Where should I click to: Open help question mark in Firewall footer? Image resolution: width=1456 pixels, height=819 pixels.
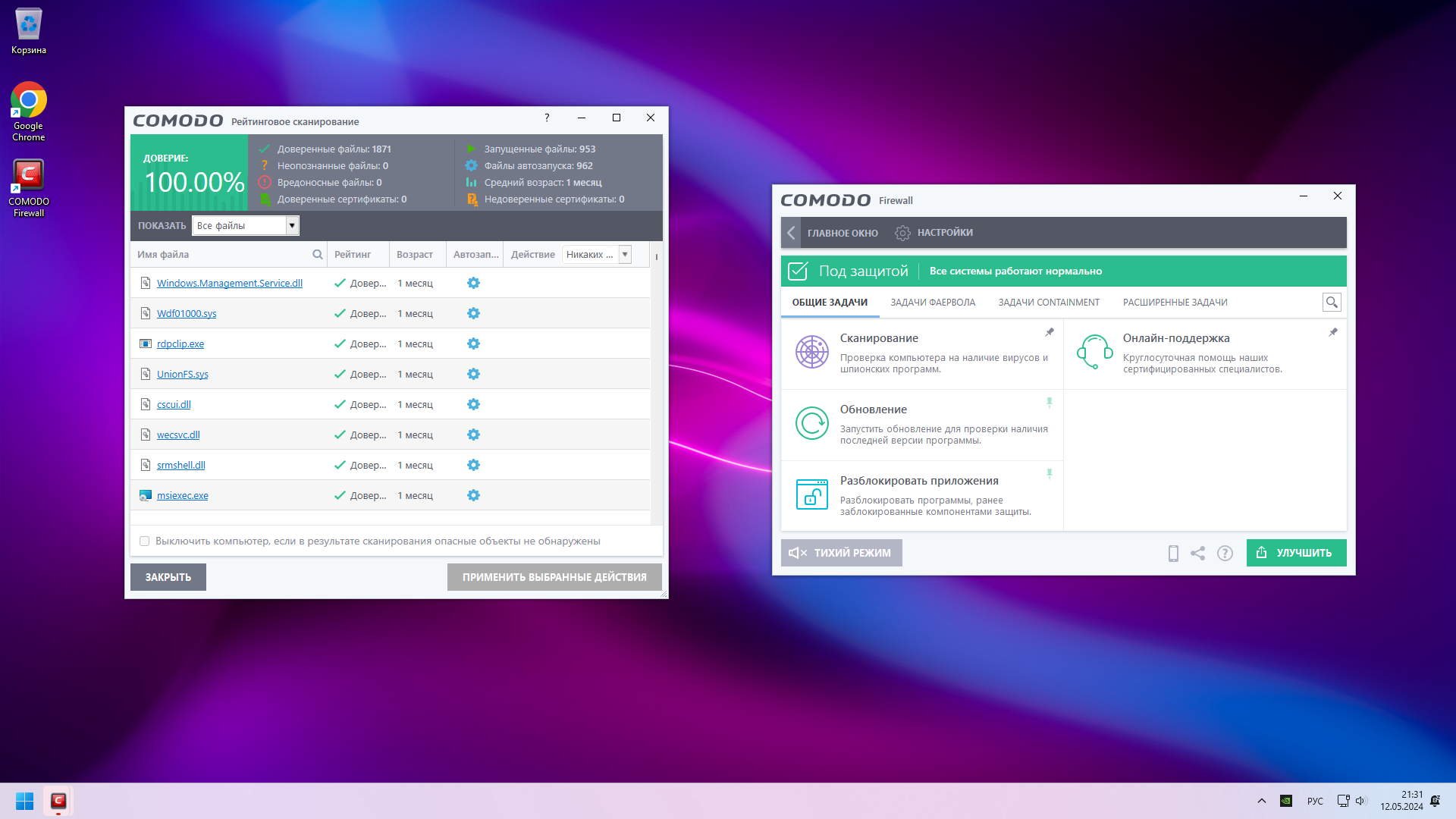(x=1225, y=554)
